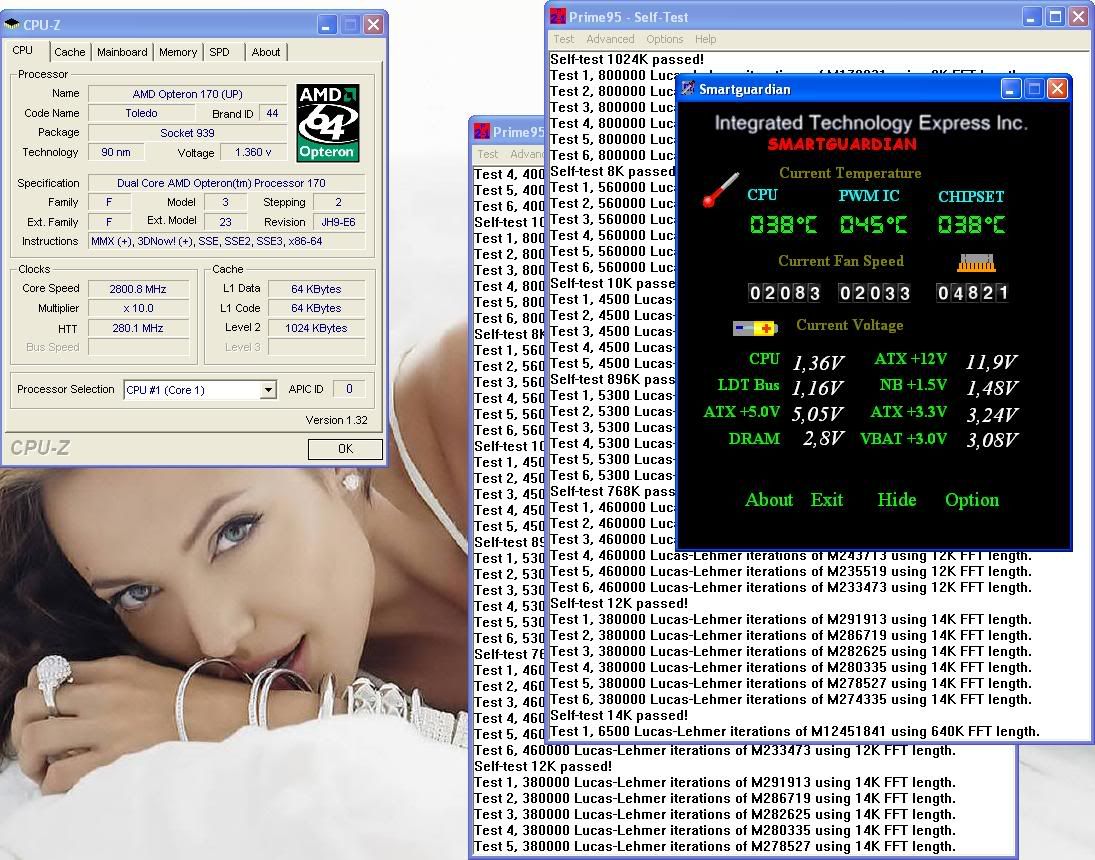Open the Test menu in the rear Prime95 window
This screenshot has height=860, width=1095.
click(x=487, y=154)
